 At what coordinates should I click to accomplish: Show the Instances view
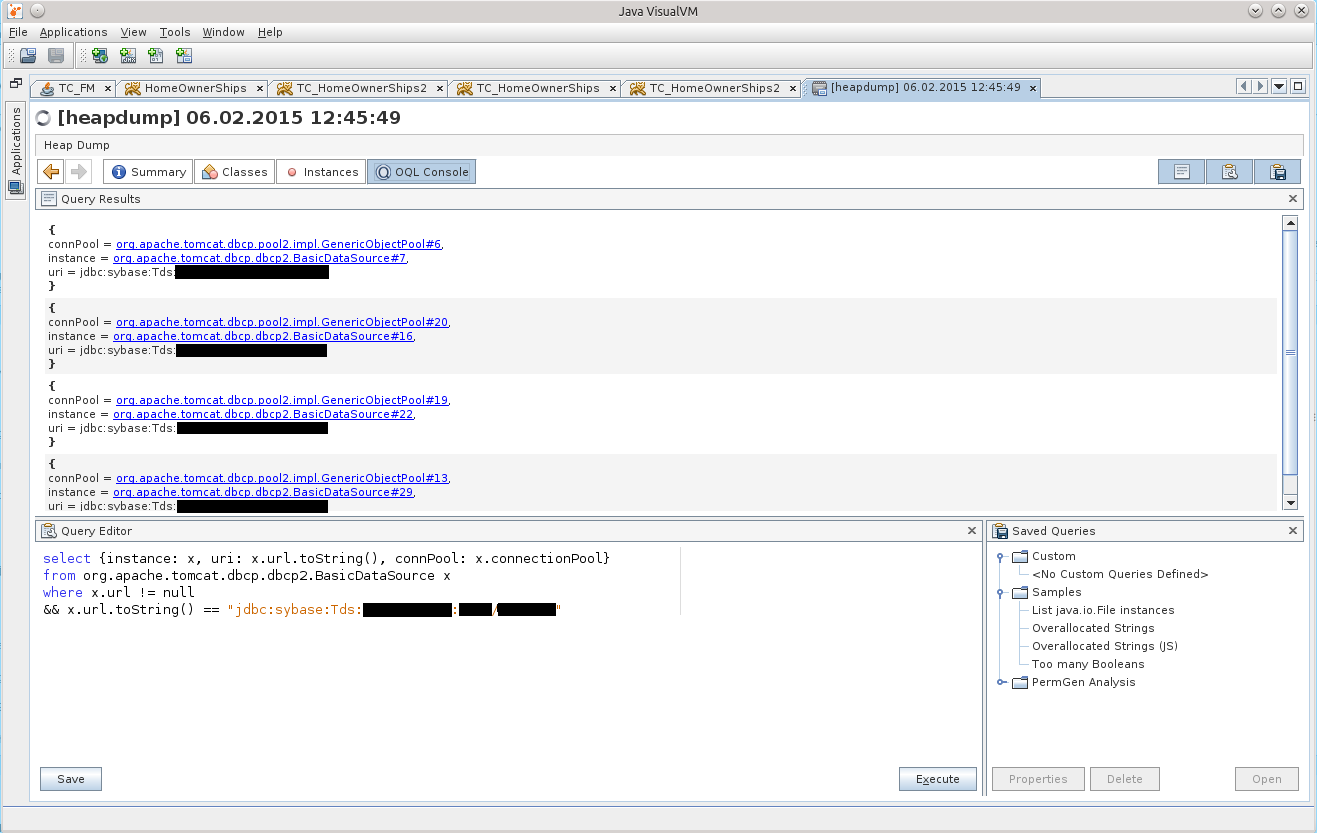[x=320, y=172]
